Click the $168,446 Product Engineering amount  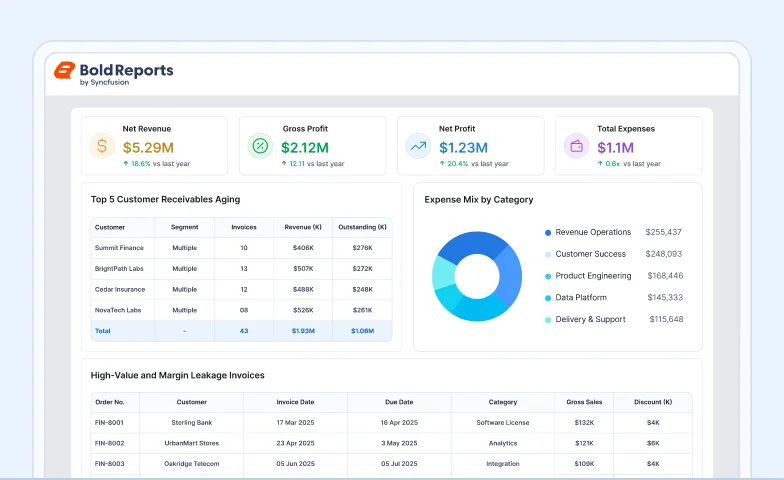coord(665,276)
